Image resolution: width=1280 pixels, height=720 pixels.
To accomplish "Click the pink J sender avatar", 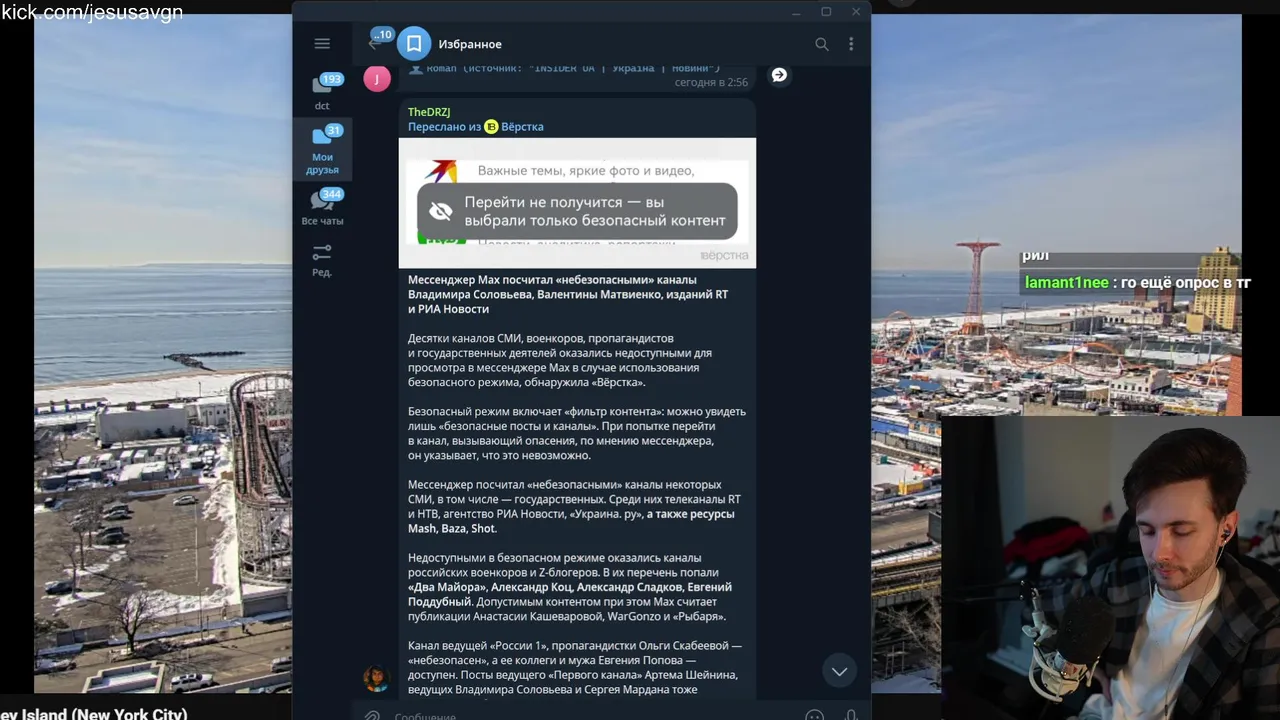I will coord(377,78).
